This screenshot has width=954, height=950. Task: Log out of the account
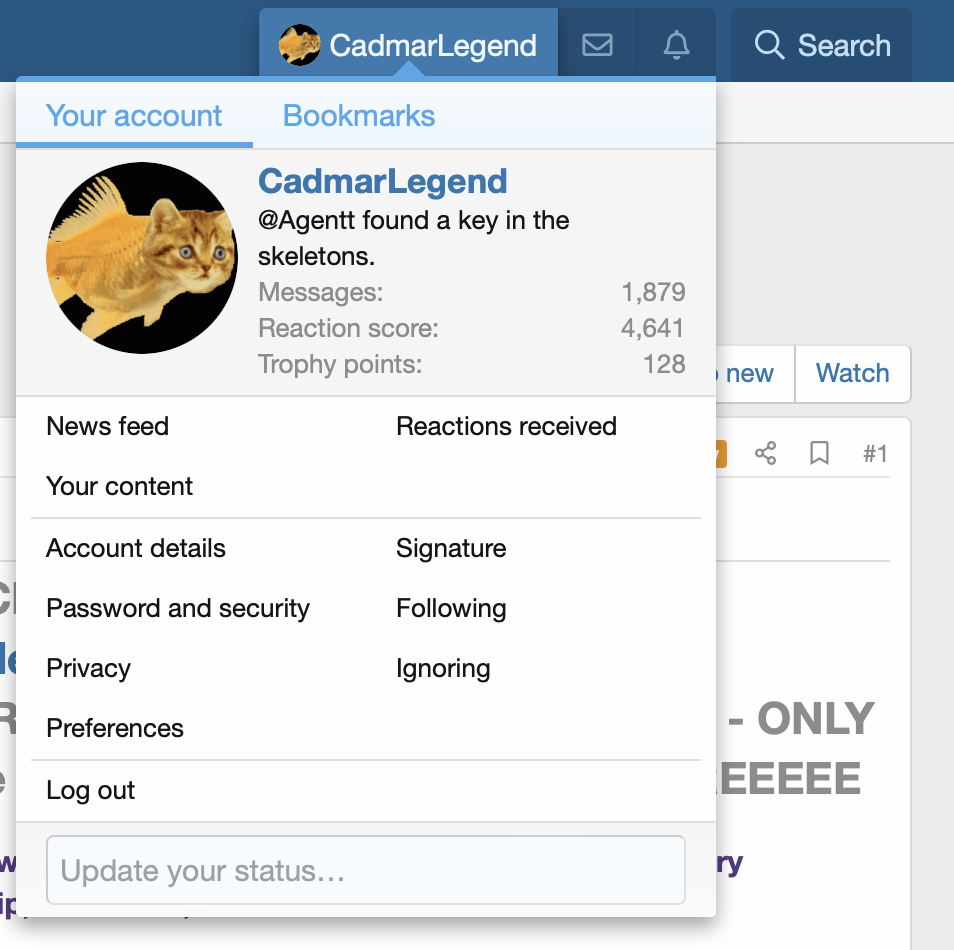91,790
